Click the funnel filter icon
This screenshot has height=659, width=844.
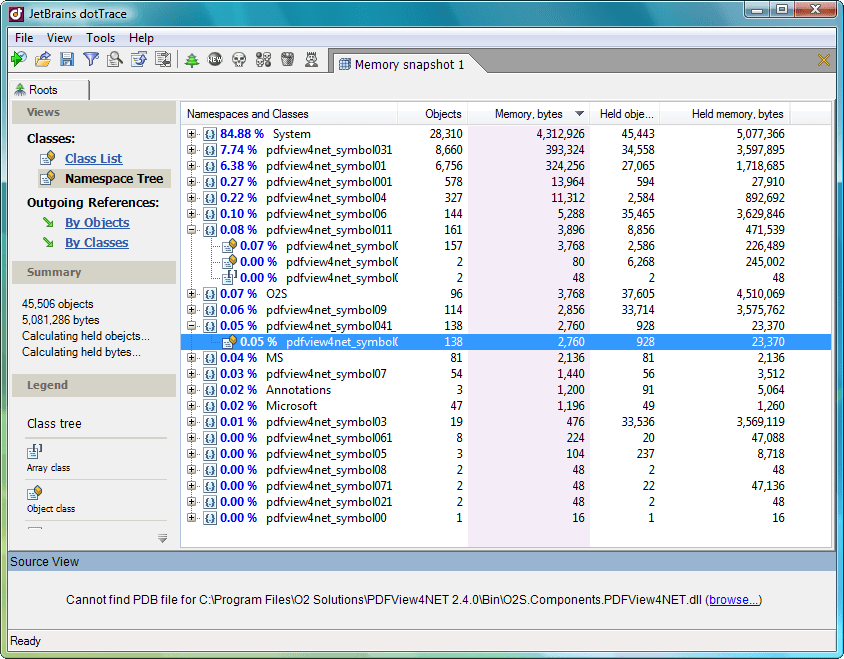pos(91,60)
